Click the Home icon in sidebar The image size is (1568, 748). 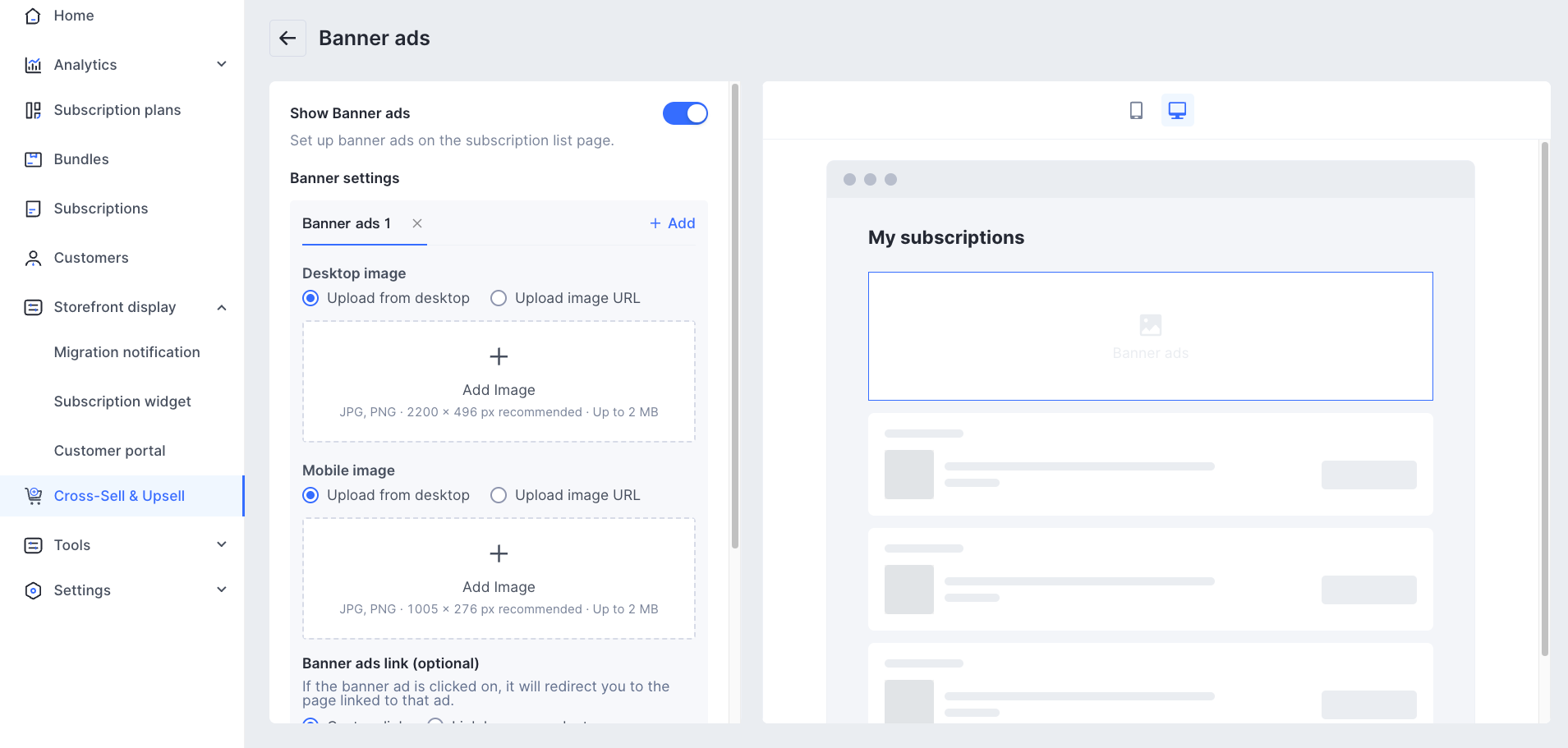33,16
